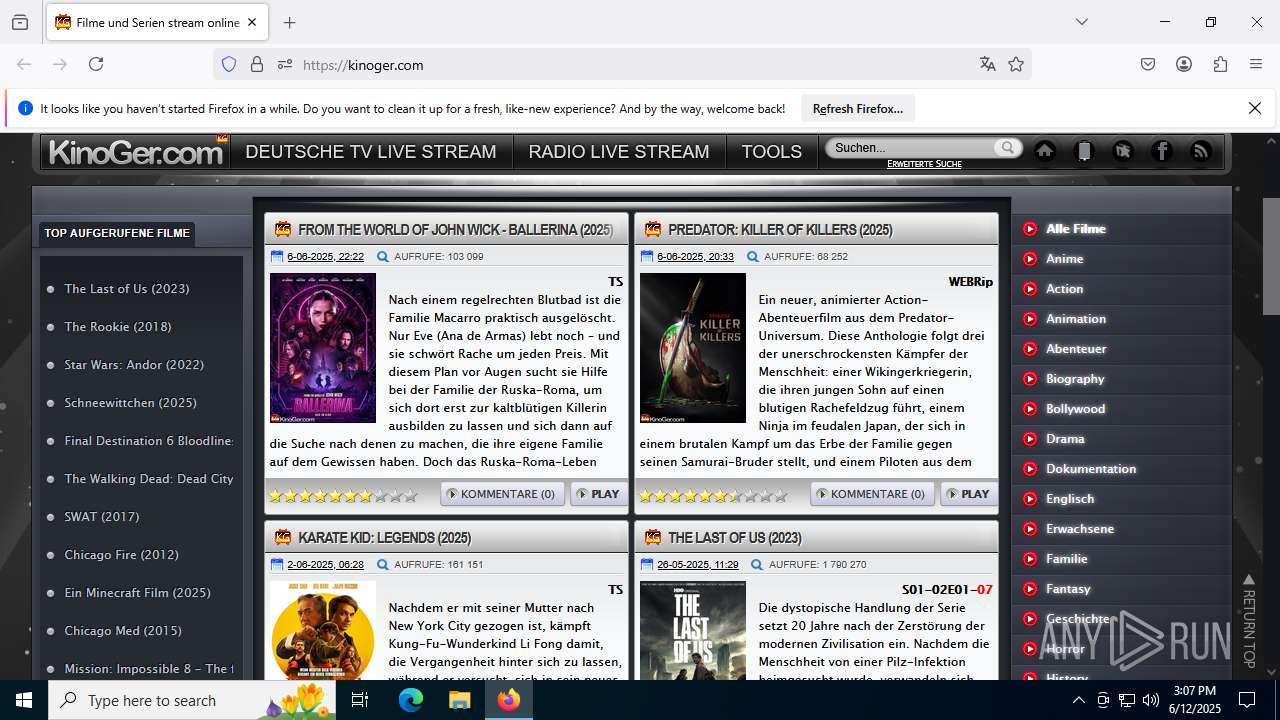The image size is (1280, 720).
Task: Open Erweiterte Suche link
Action: [924, 164]
